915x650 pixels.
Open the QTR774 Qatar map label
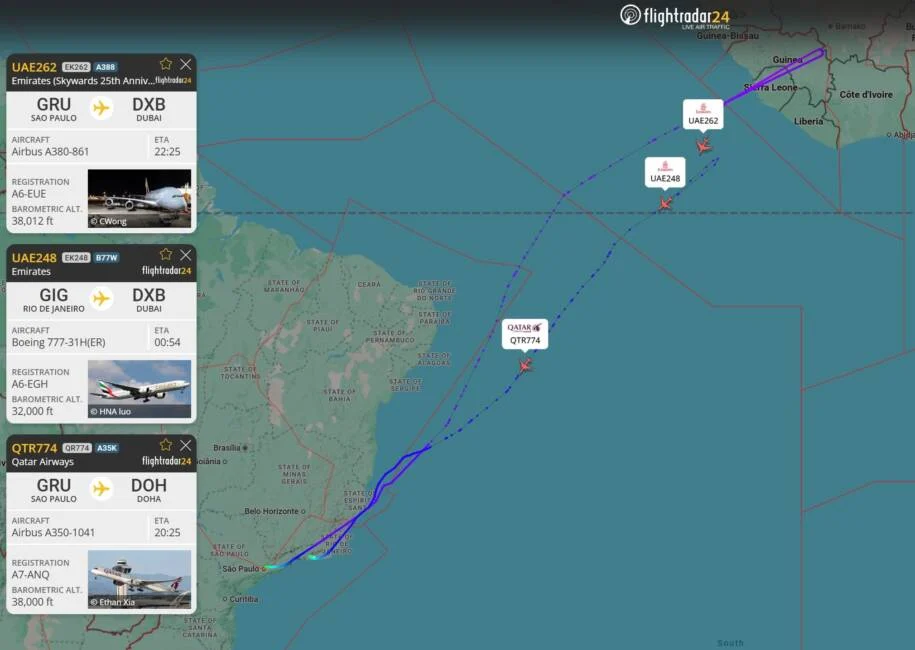click(525, 334)
